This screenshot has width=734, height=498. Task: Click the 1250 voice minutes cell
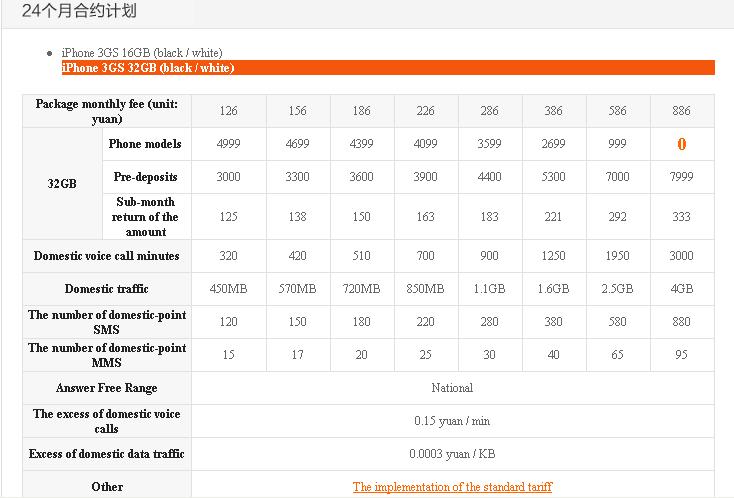click(554, 256)
